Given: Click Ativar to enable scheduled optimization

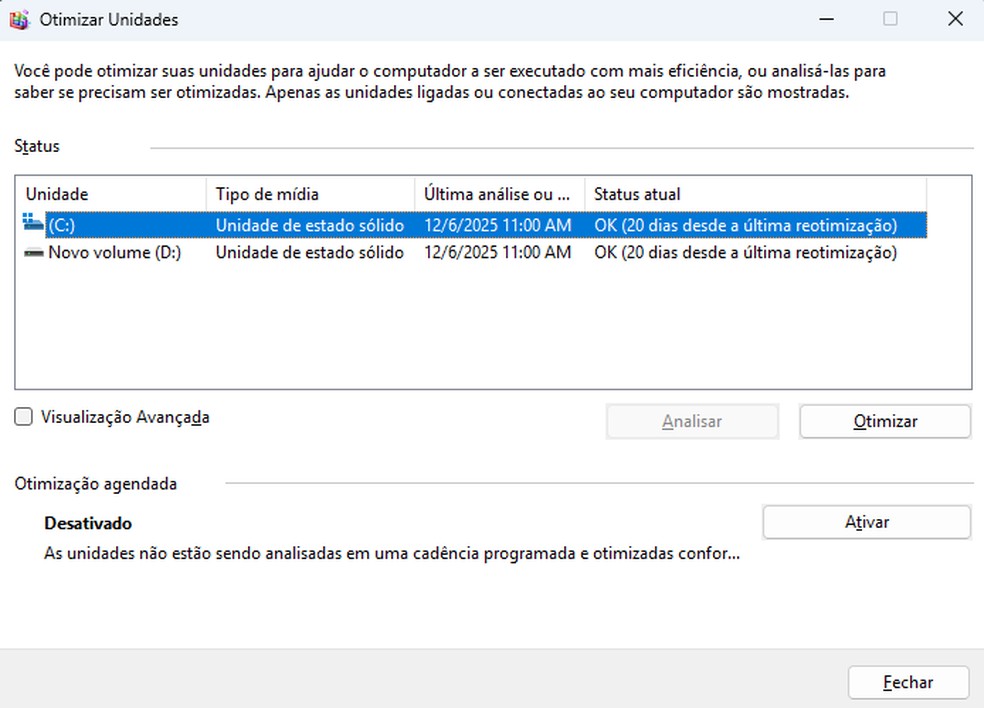Looking at the screenshot, I should (x=866, y=522).
